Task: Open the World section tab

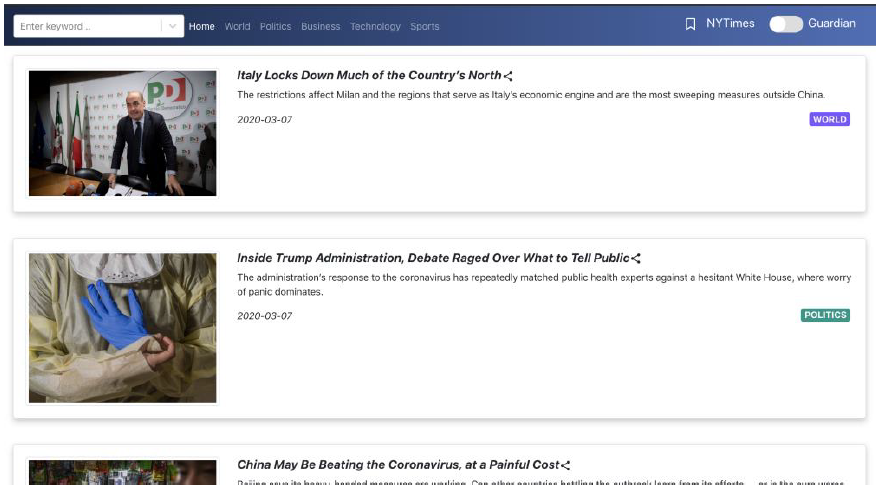Action: (x=237, y=26)
